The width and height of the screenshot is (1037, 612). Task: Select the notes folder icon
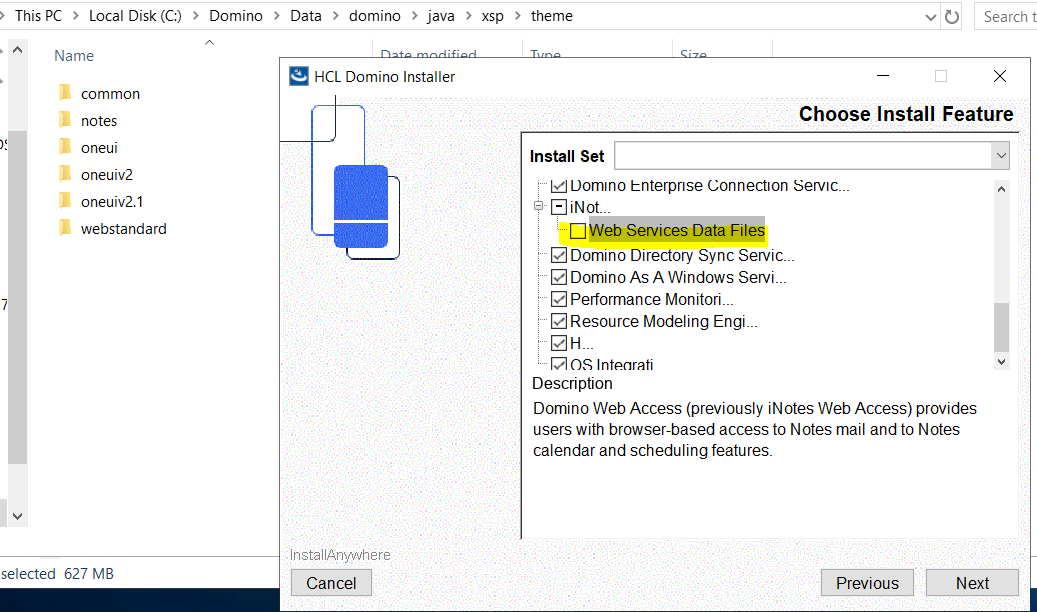pos(65,120)
